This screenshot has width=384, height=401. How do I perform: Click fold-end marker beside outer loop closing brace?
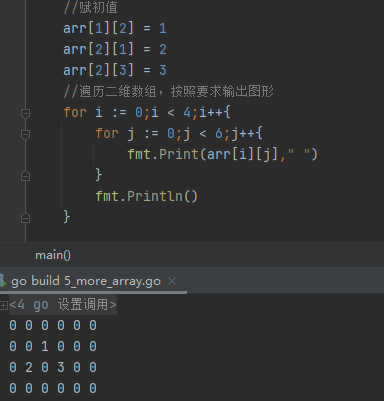(25, 218)
